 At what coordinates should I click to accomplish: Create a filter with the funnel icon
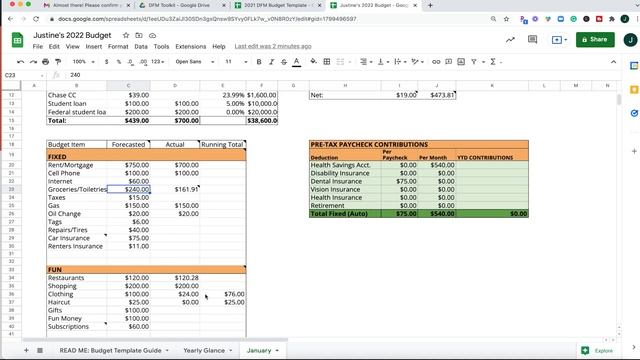pos(474,62)
